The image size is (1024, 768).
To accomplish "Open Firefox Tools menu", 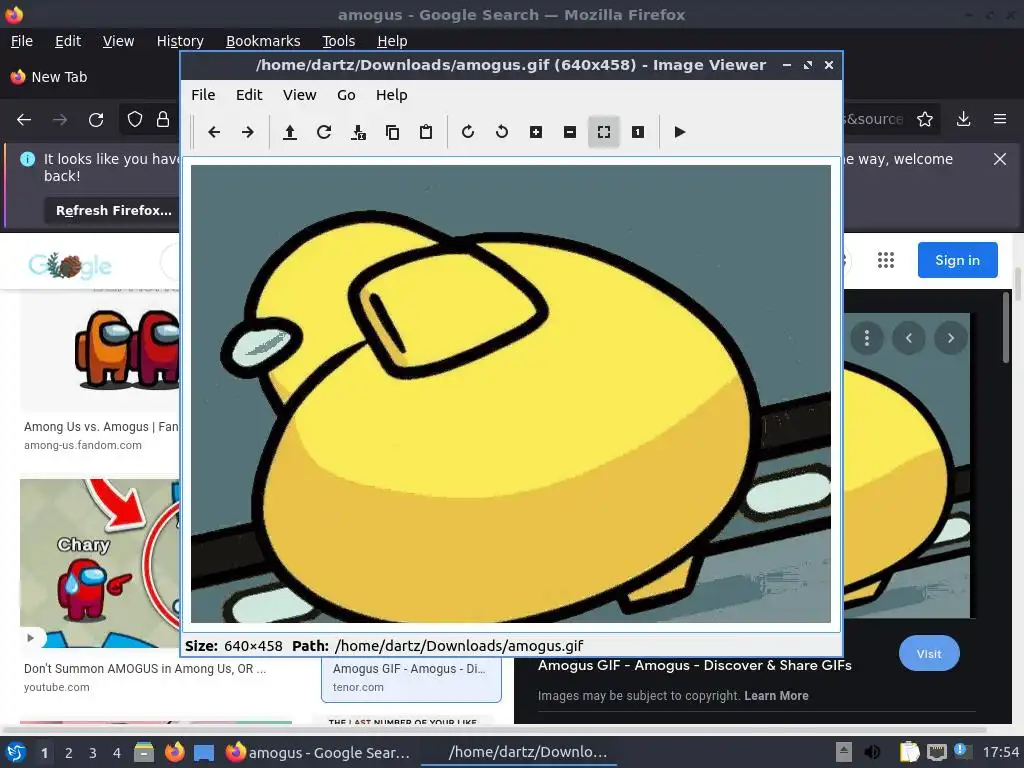I will point(338,41).
